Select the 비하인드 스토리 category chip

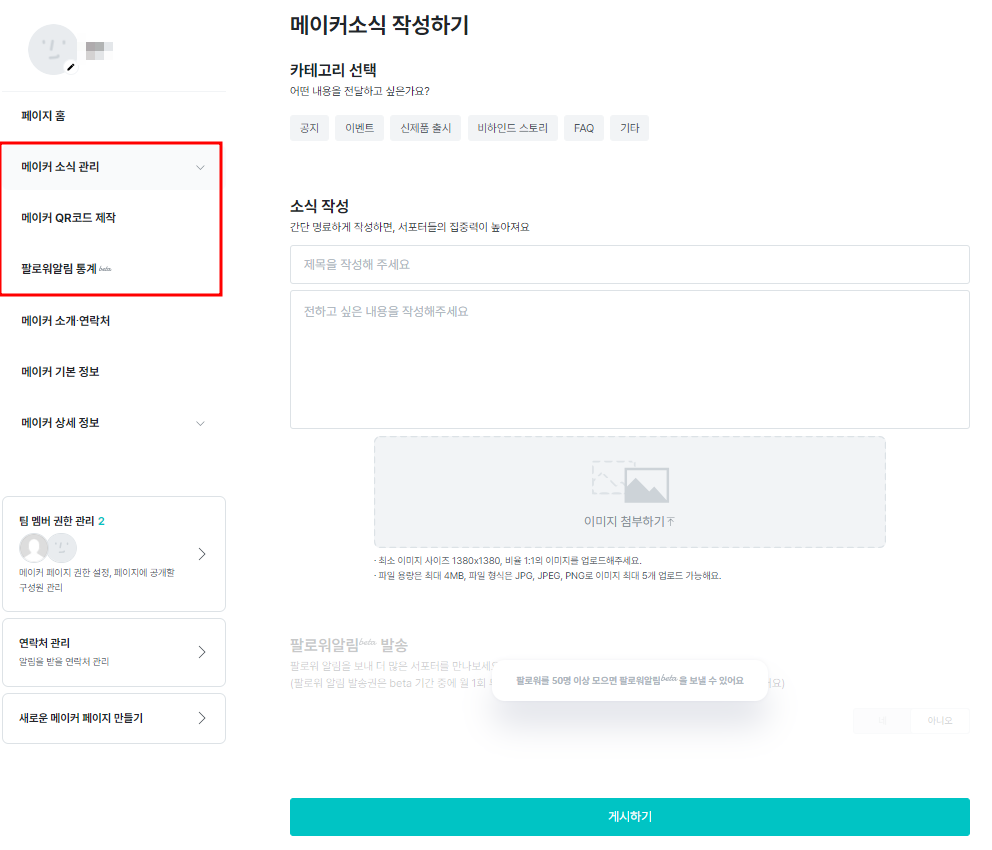pyautogui.click(x=512, y=128)
